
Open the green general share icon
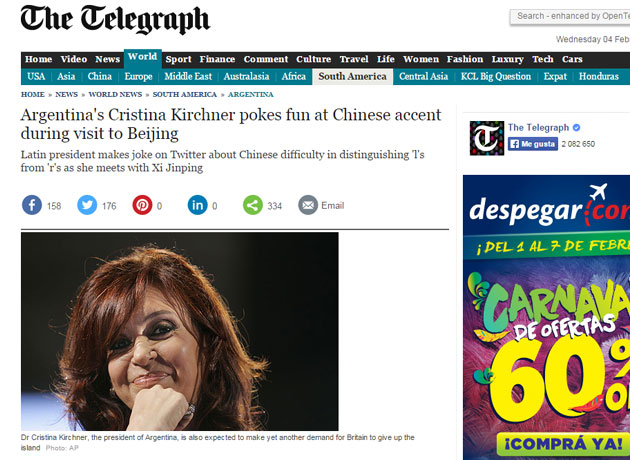pyautogui.click(x=253, y=205)
